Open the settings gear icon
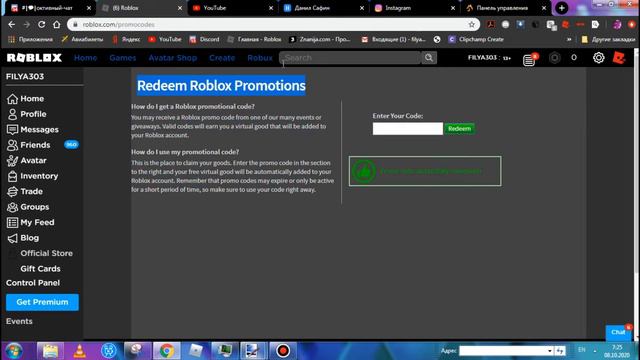The width and height of the screenshot is (640, 360). 598,58
